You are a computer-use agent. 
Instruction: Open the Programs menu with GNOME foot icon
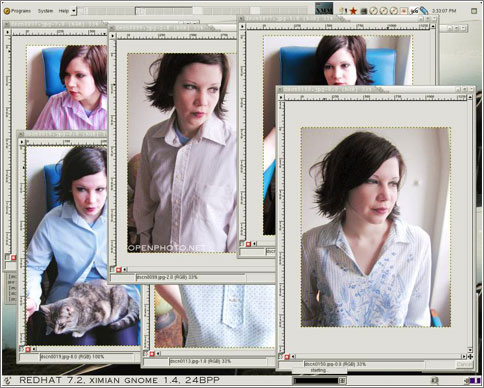click(17, 11)
